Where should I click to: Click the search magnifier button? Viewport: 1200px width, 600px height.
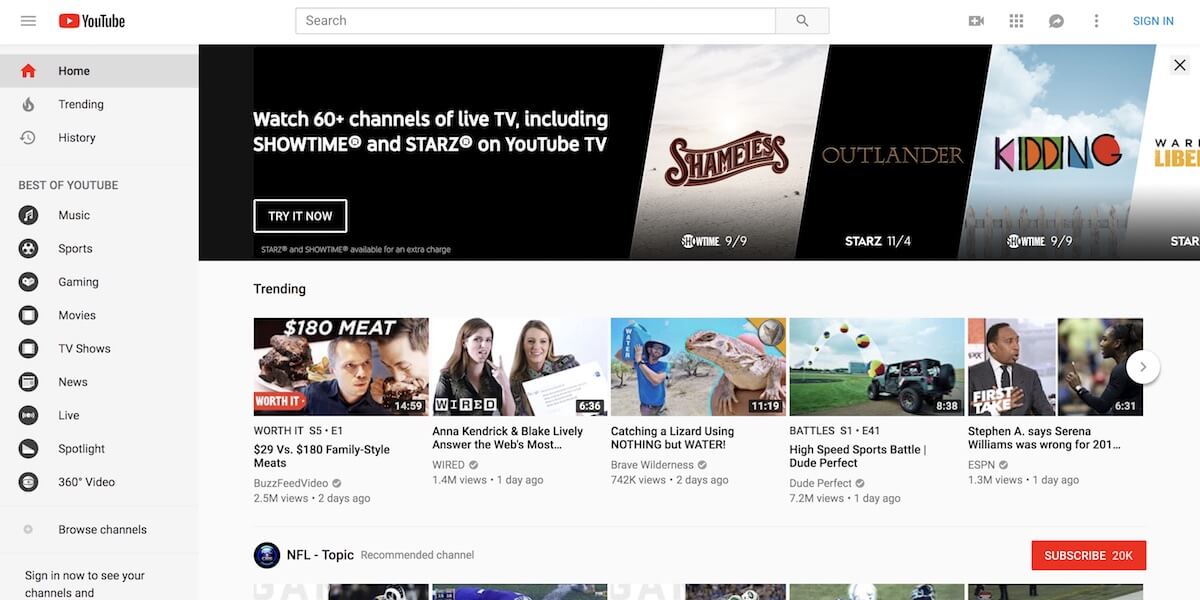pyautogui.click(x=802, y=21)
